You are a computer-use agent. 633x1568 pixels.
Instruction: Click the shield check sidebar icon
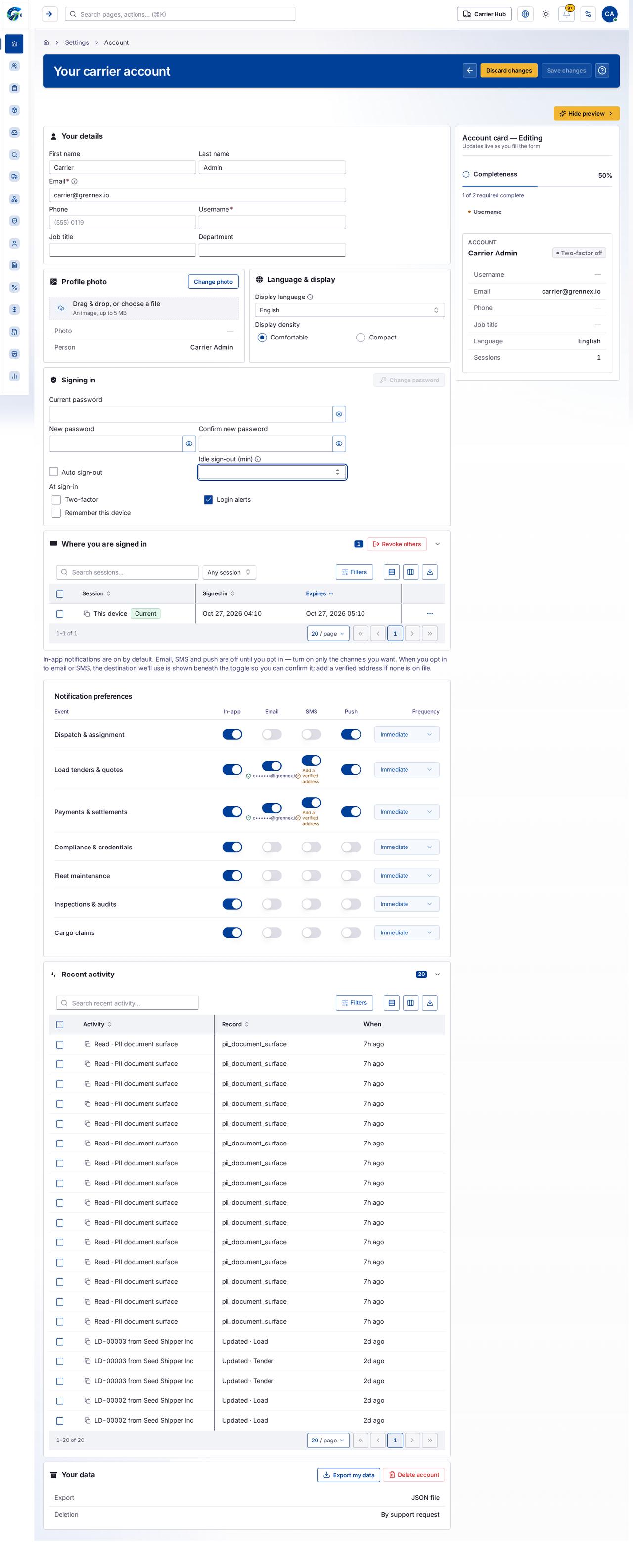coord(15,221)
